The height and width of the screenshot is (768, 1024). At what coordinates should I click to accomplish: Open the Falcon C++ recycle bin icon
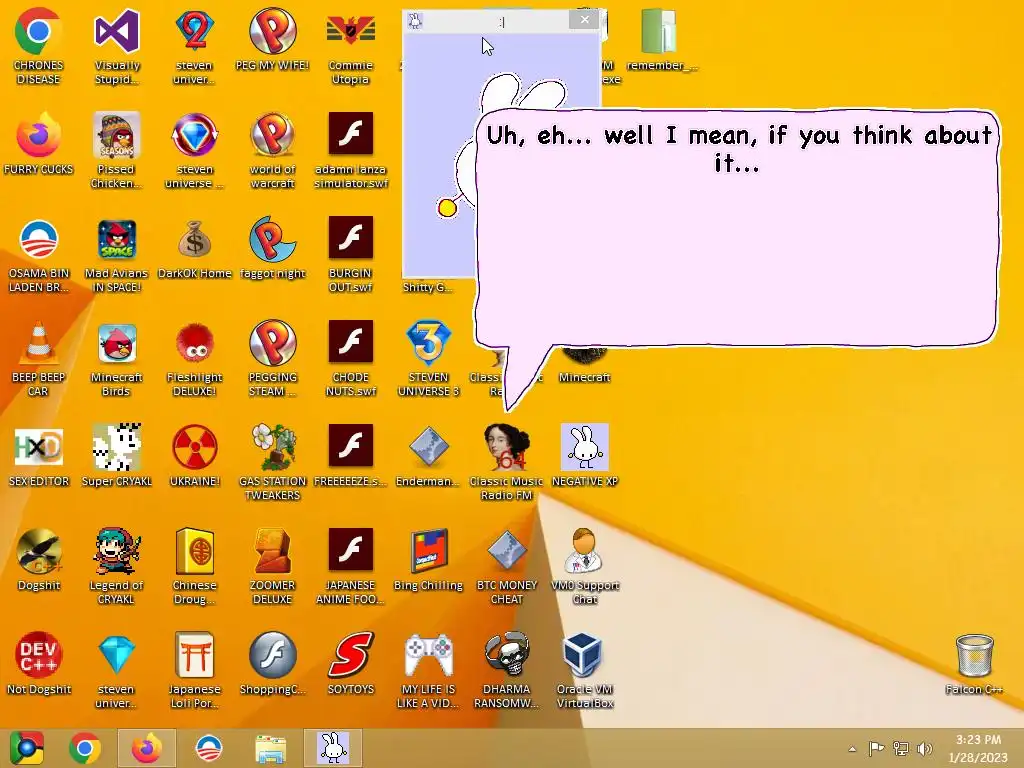pyautogui.click(x=974, y=655)
